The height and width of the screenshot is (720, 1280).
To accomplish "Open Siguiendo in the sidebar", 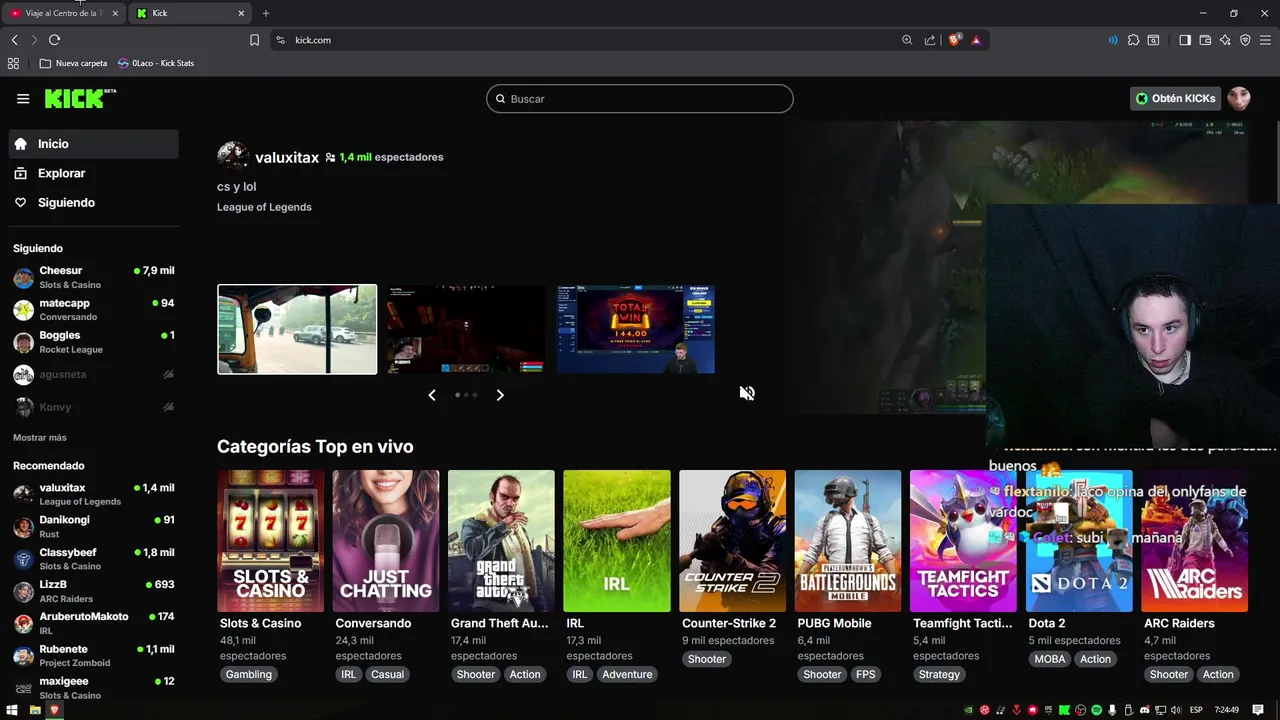I will coord(94,202).
